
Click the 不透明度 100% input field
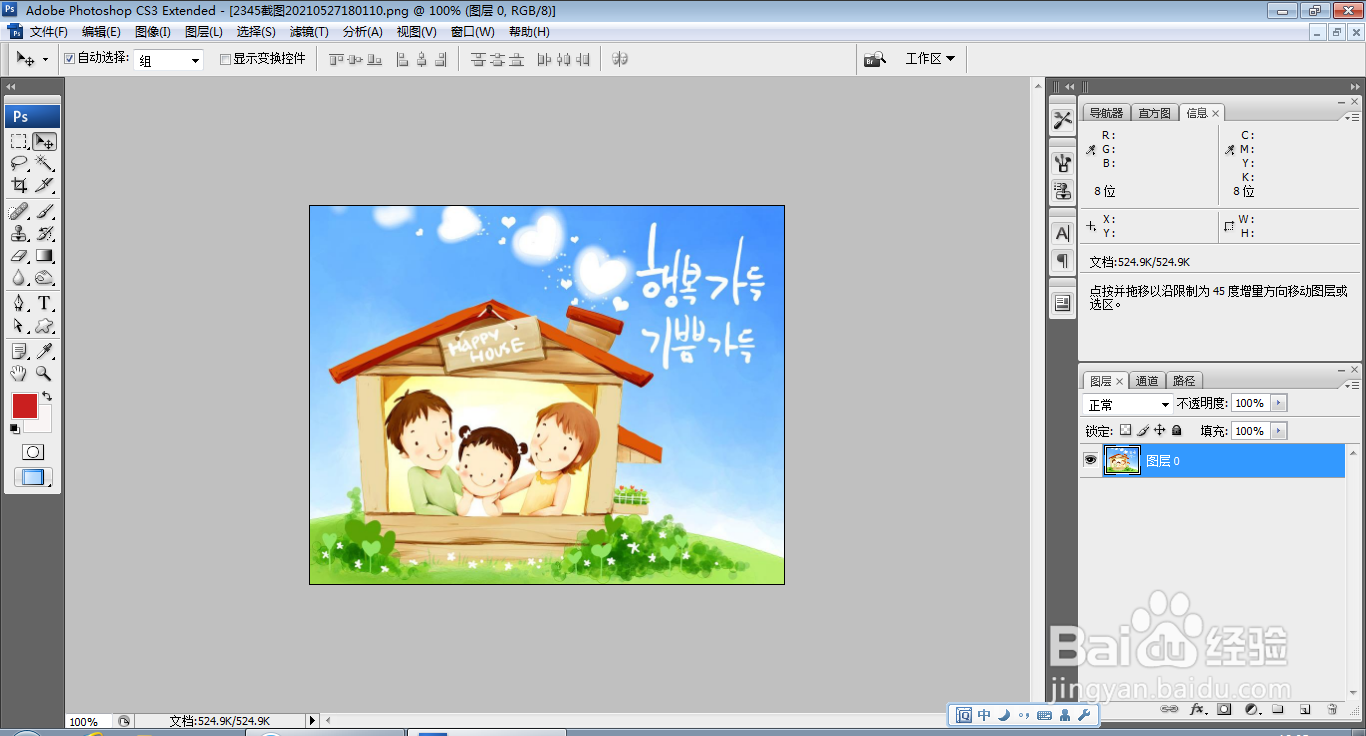coord(1250,403)
